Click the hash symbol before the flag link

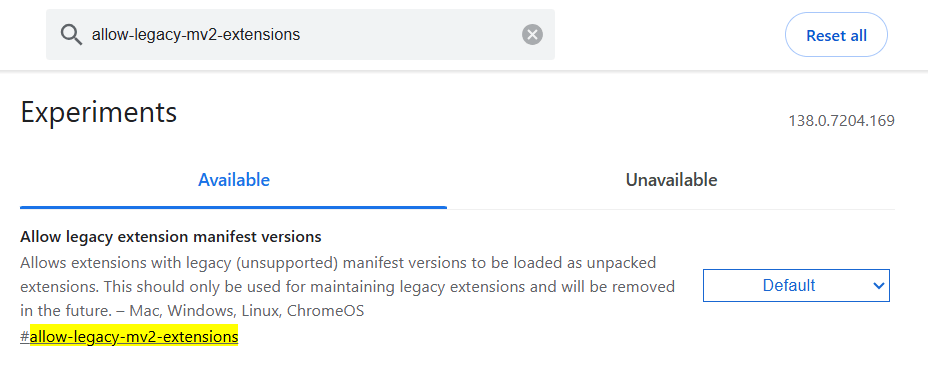[25, 337]
